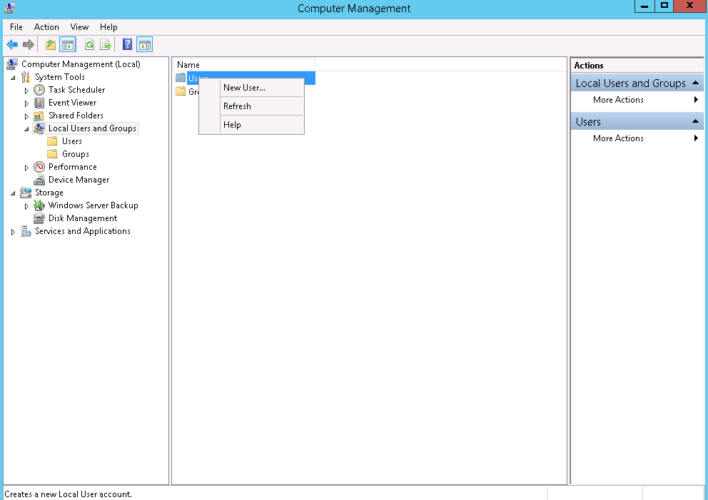This screenshot has height=500, width=708.
Task: Click More Actions under the Users section
Action: tap(618, 138)
